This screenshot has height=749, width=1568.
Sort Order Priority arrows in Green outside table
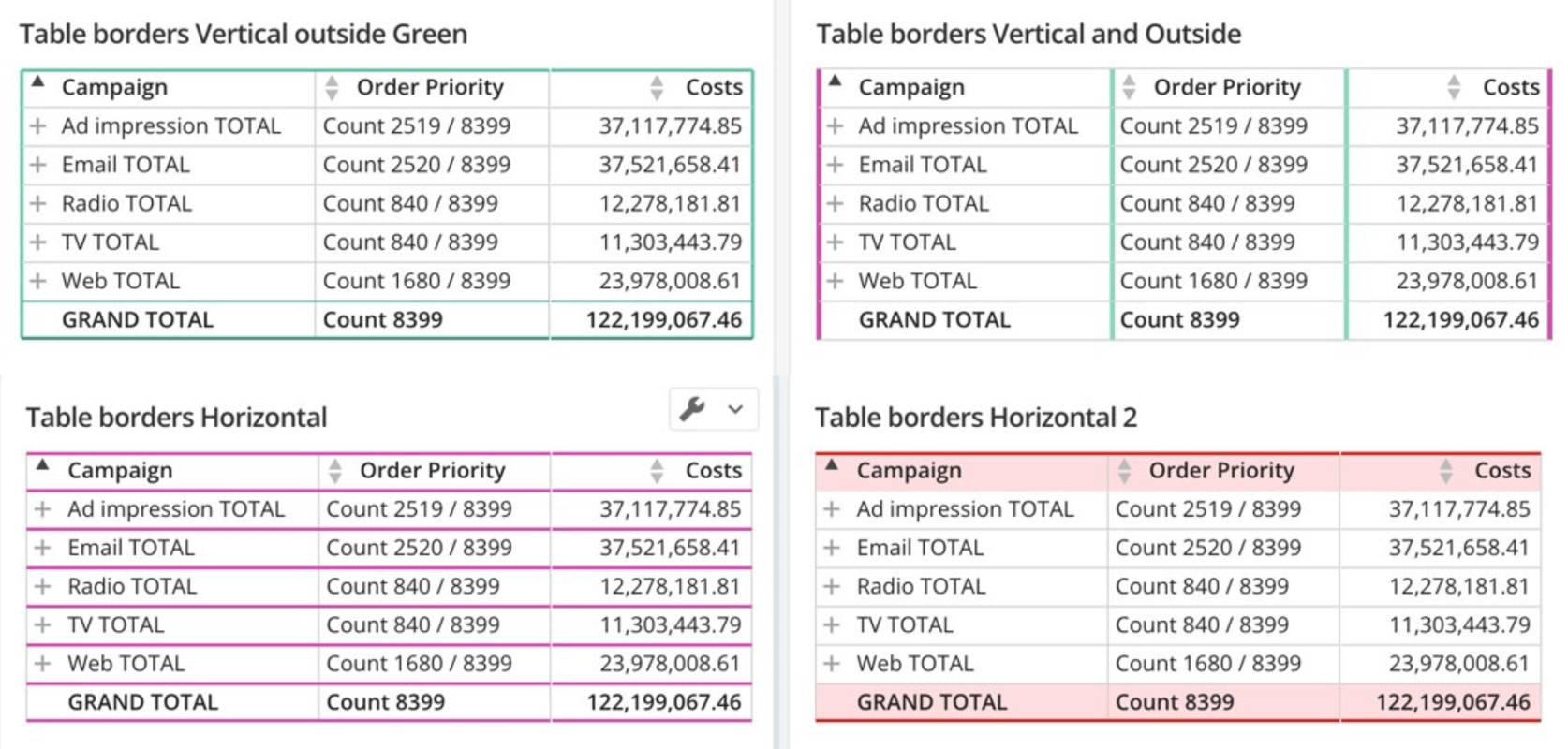(x=332, y=88)
